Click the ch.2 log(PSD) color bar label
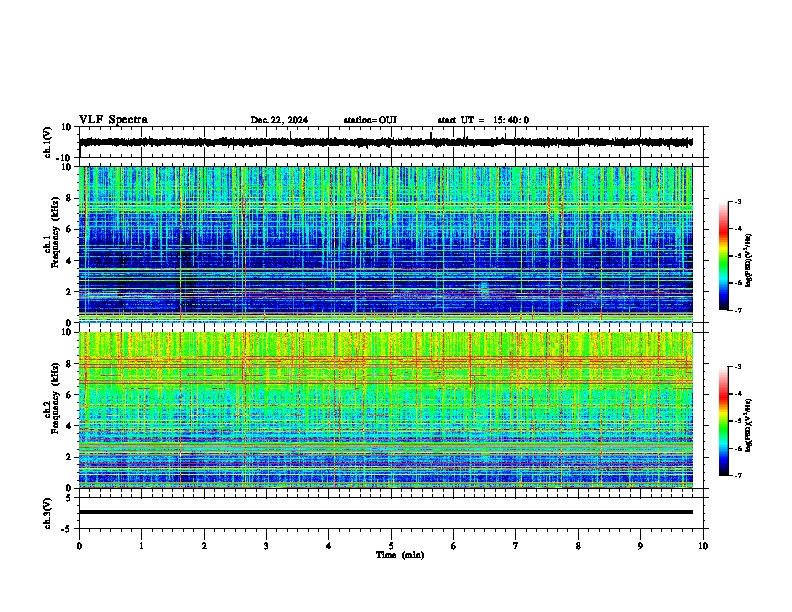This screenshot has height=612, width=792. (748, 425)
